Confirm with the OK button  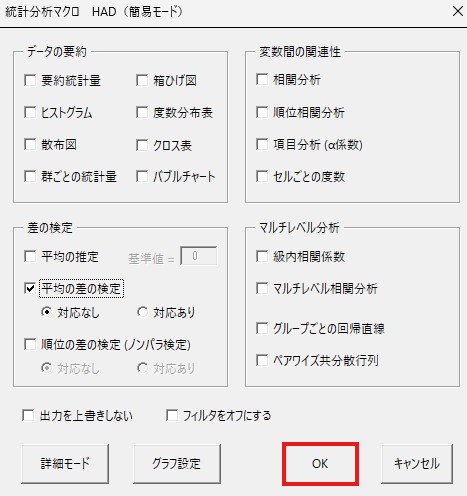320,464
